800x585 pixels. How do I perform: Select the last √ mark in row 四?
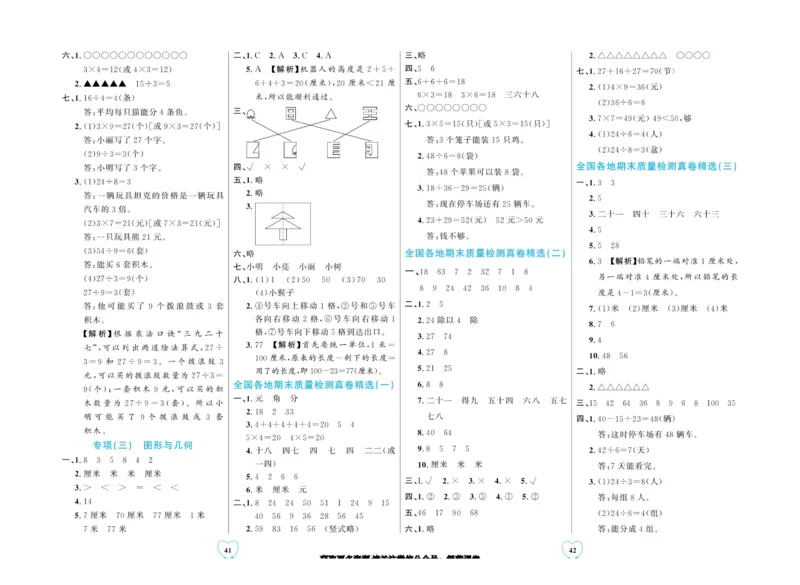click(x=301, y=166)
